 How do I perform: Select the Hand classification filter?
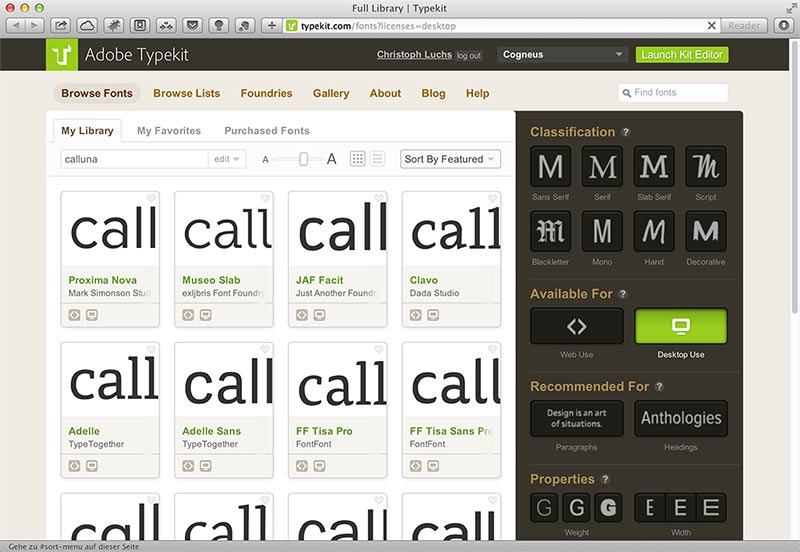pos(654,231)
